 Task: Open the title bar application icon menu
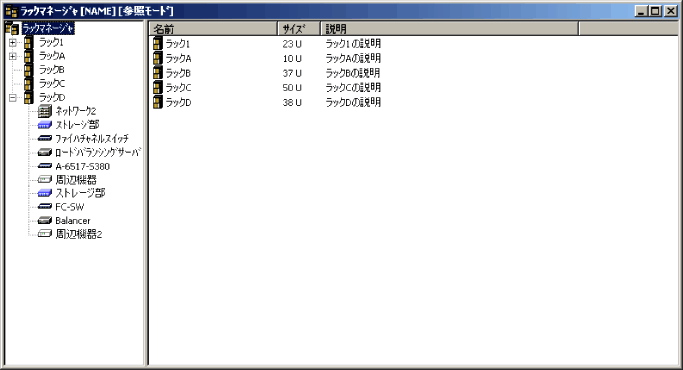click(11, 11)
